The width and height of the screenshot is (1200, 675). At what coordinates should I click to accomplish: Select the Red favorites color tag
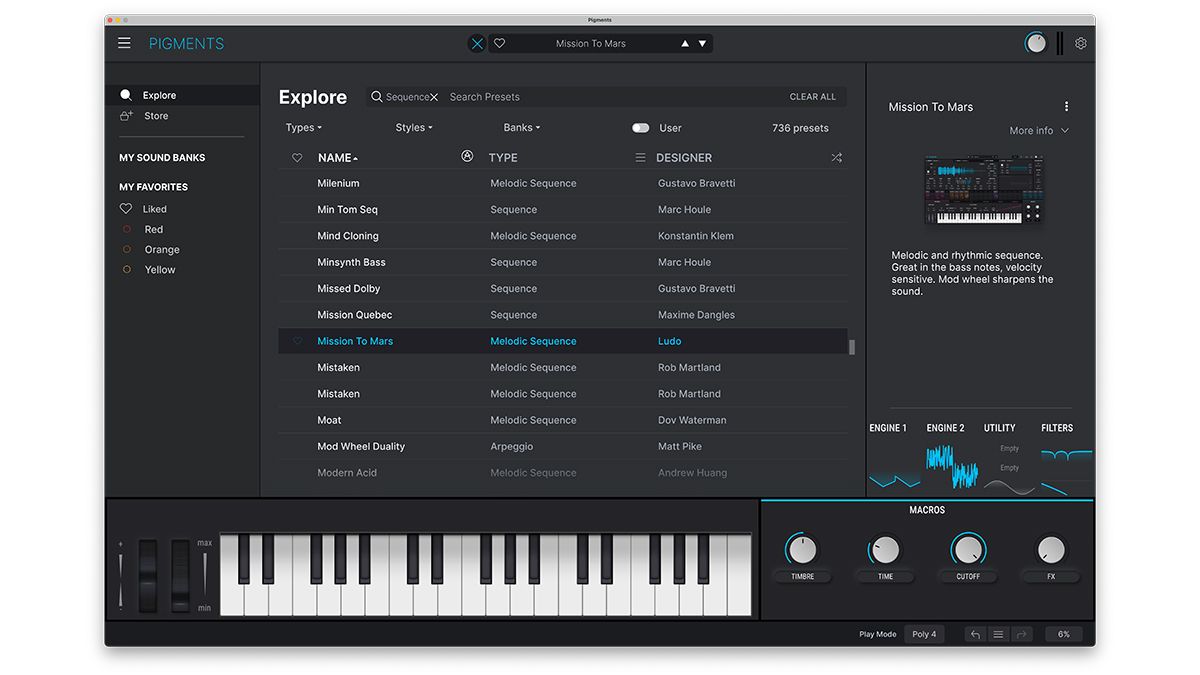click(x=127, y=229)
